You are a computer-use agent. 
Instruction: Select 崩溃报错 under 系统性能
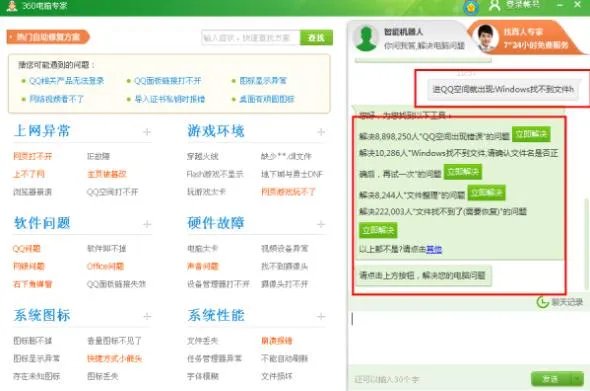pos(277,341)
